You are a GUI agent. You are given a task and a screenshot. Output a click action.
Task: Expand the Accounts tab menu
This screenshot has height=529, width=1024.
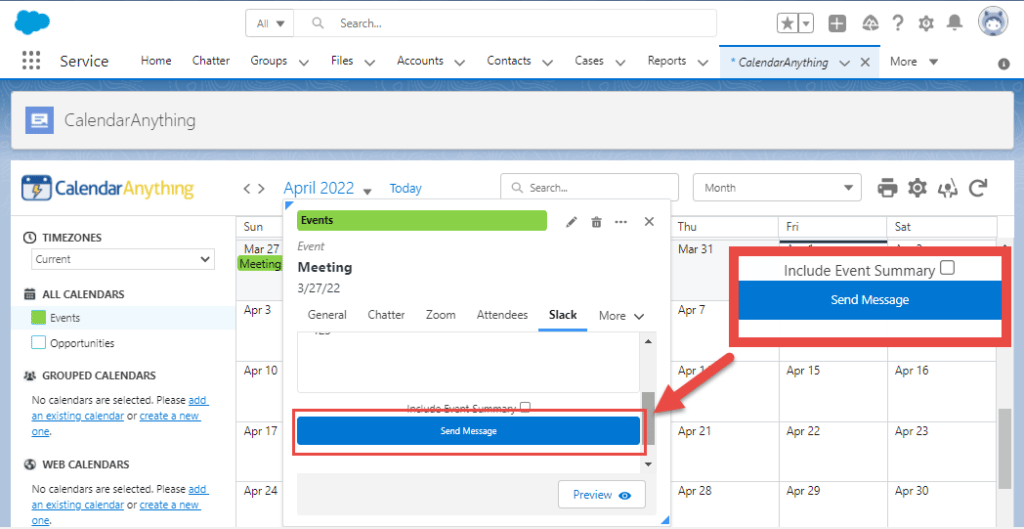459,62
